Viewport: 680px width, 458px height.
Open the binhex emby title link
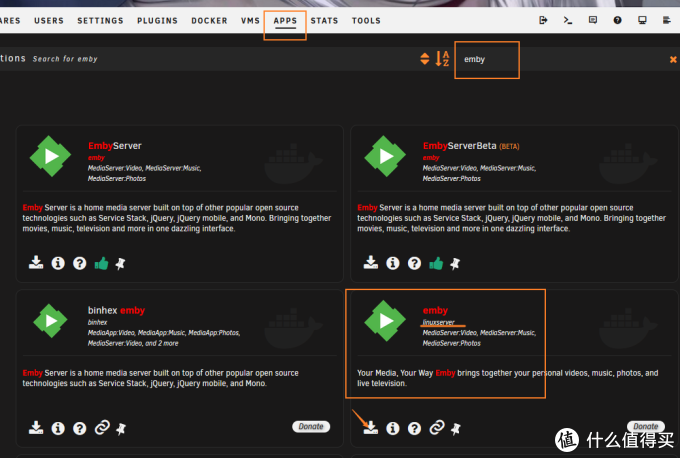tap(116, 311)
